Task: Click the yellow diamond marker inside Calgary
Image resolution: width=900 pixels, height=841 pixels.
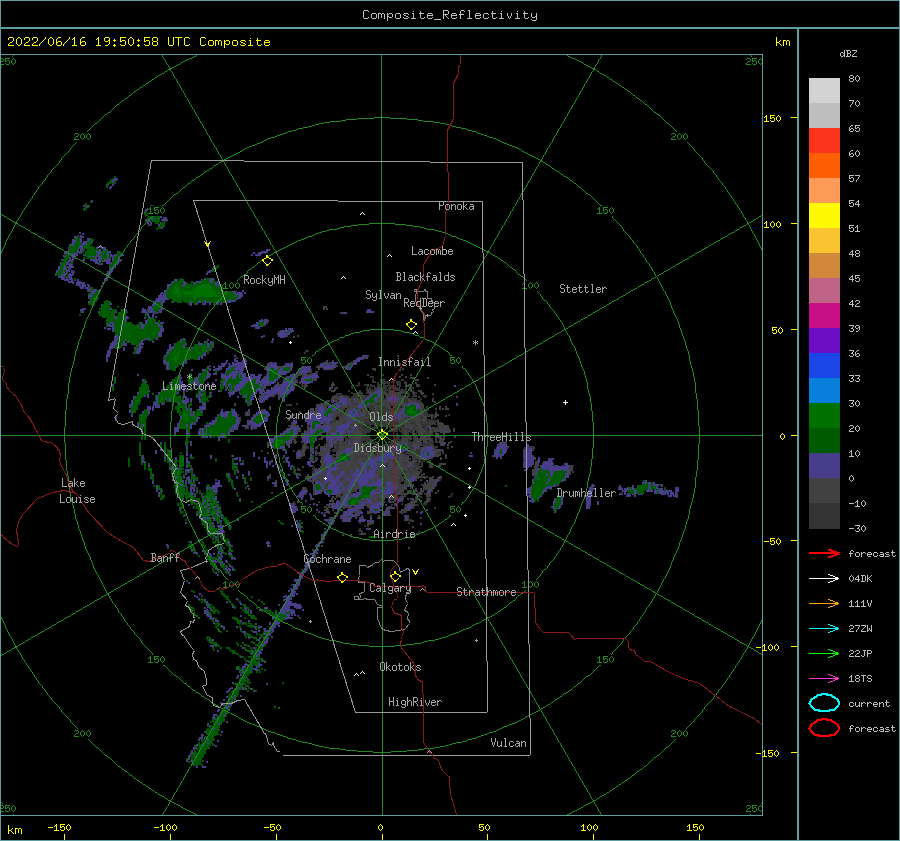Action: tap(395, 576)
